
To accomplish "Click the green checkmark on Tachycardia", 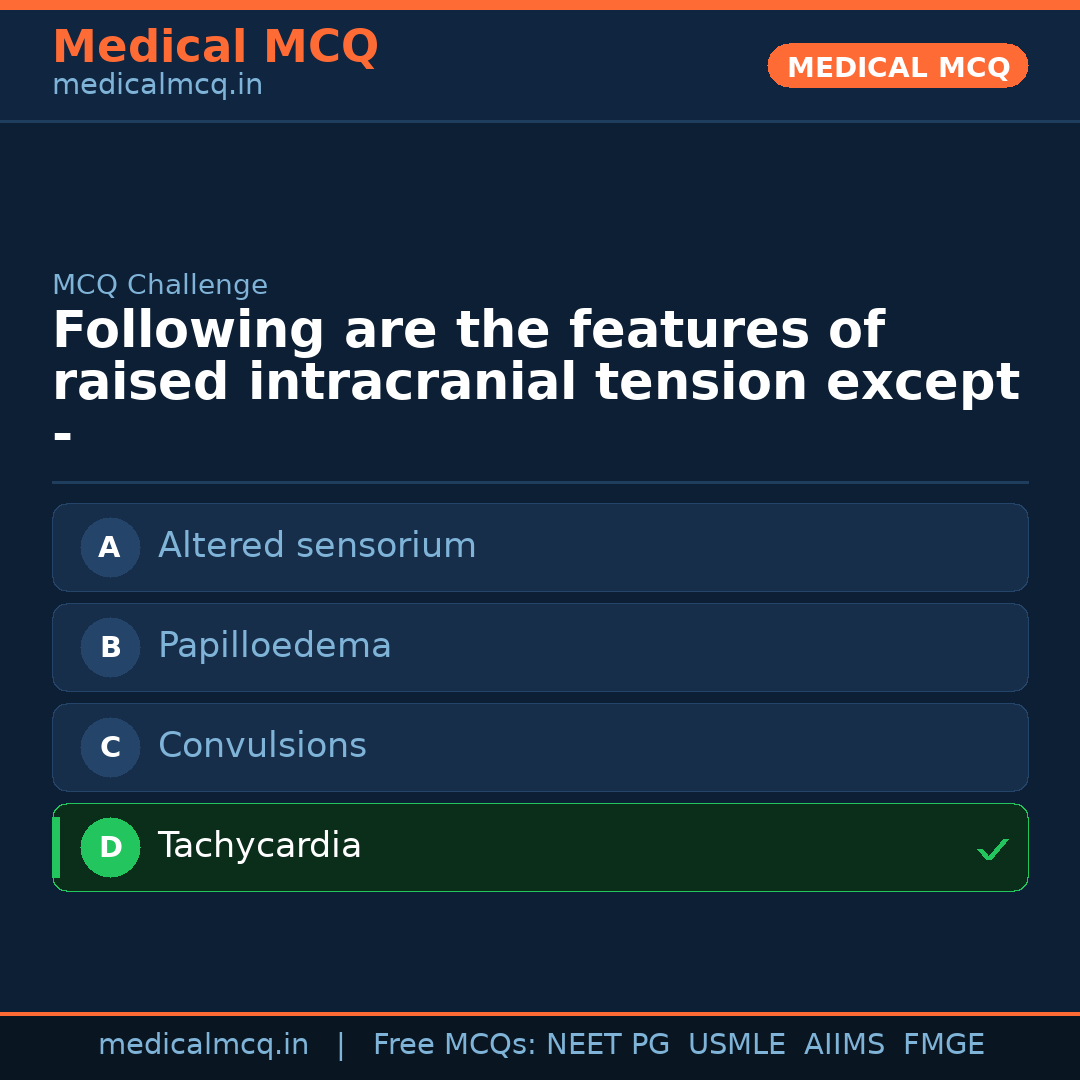I will [992, 849].
